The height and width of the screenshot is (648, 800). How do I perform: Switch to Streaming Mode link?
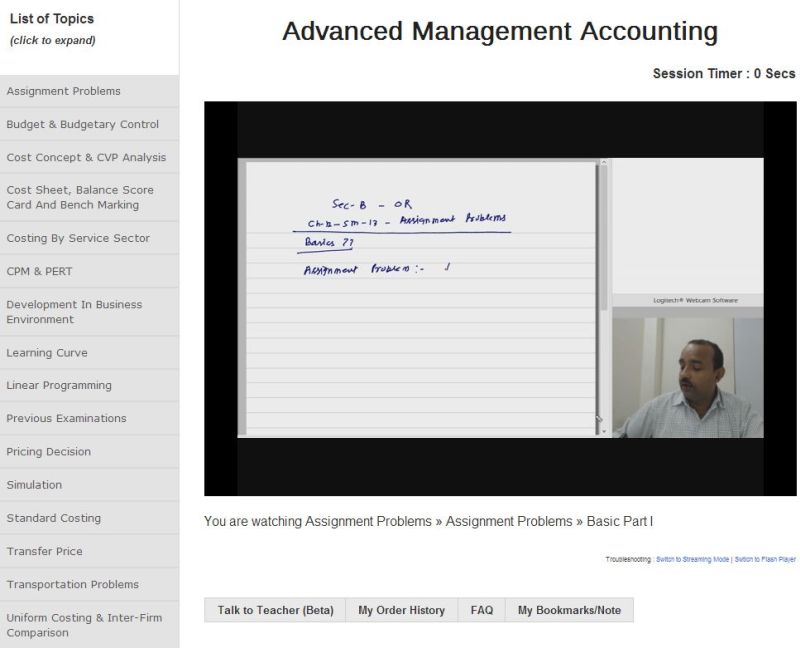pos(692,559)
